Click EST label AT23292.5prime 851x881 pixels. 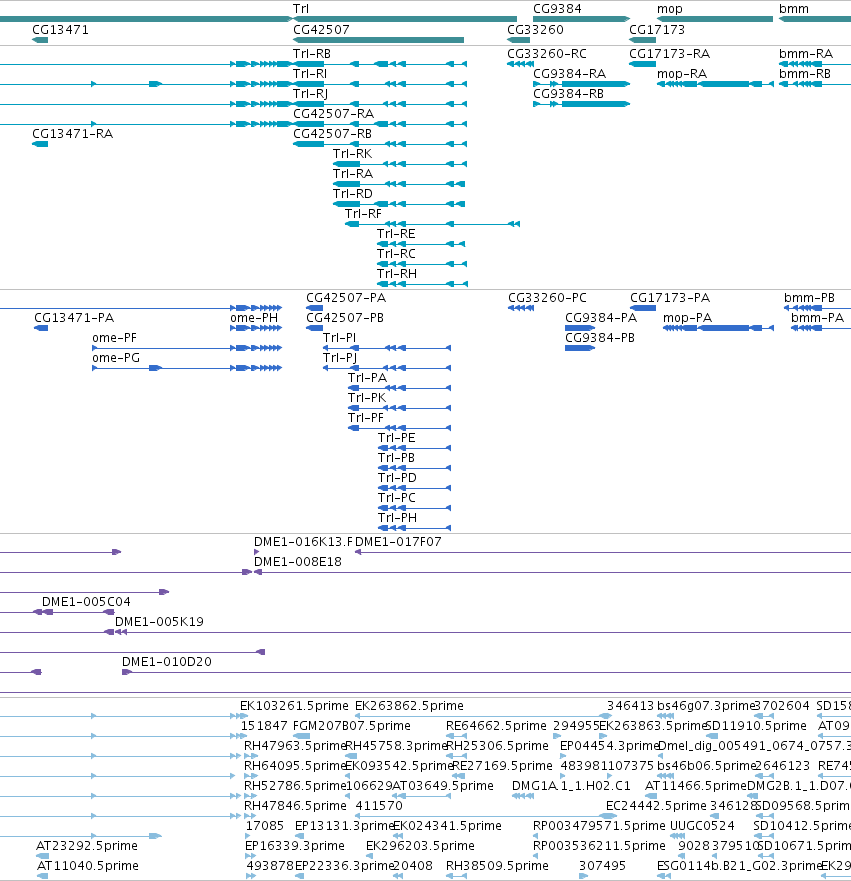point(87,846)
